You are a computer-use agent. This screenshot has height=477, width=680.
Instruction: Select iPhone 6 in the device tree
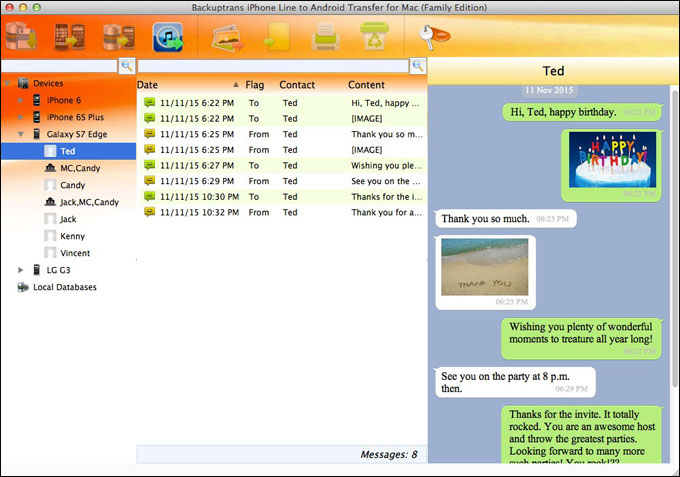(64, 100)
